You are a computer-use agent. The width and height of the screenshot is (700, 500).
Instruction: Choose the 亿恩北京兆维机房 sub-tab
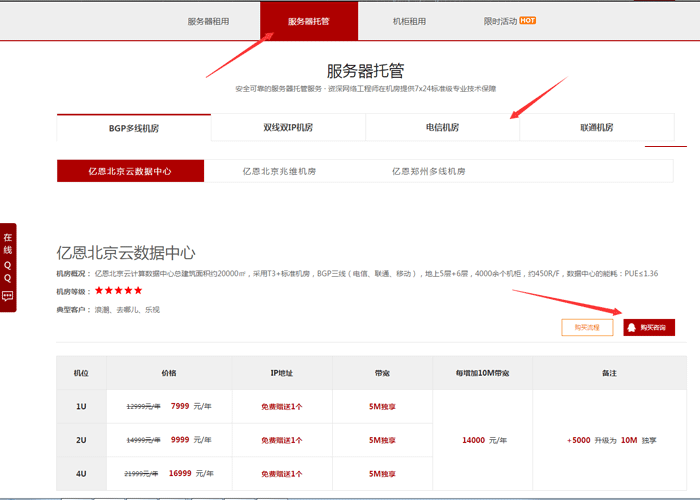(279, 171)
